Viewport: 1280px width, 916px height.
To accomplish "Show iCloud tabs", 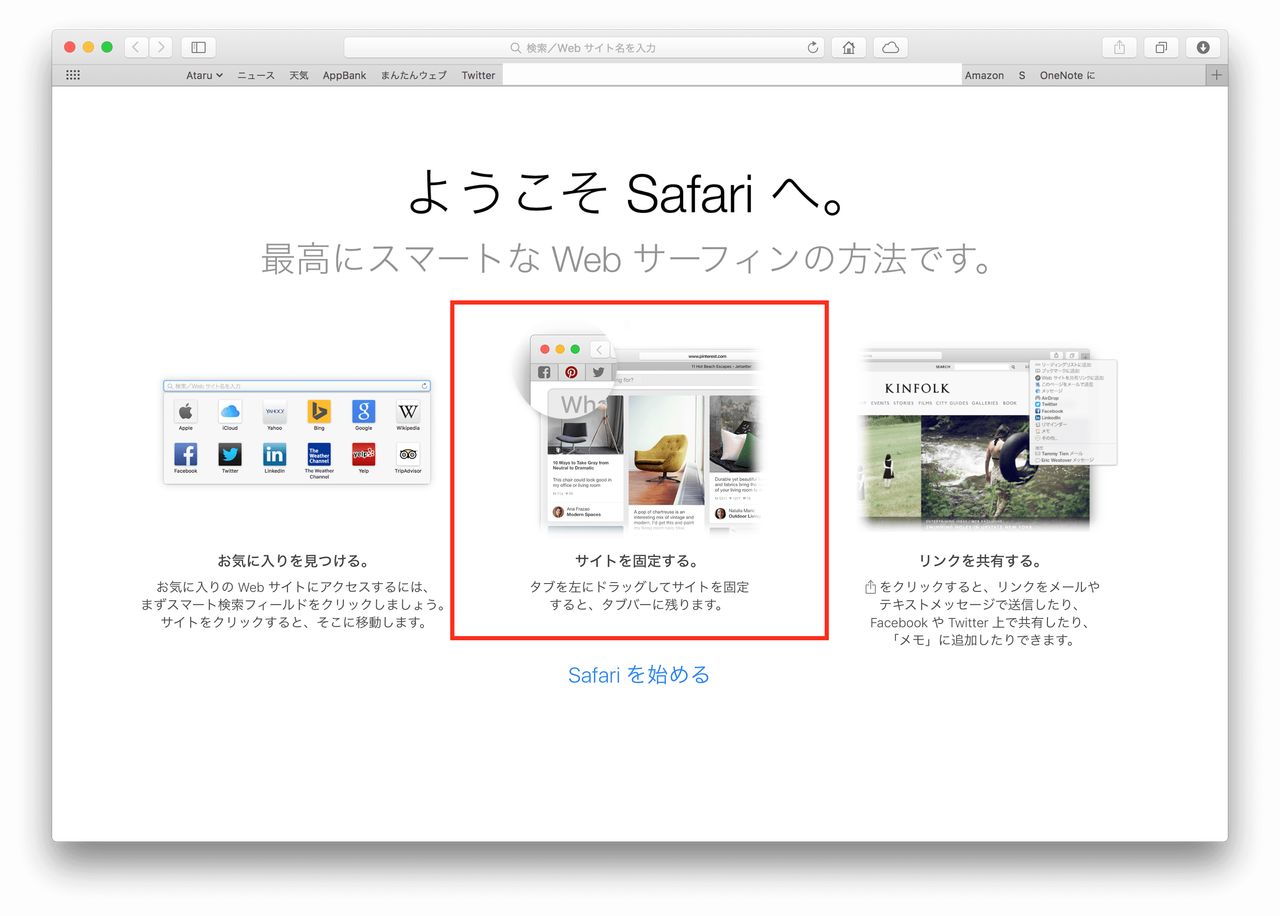I will [x=890, y=47].
